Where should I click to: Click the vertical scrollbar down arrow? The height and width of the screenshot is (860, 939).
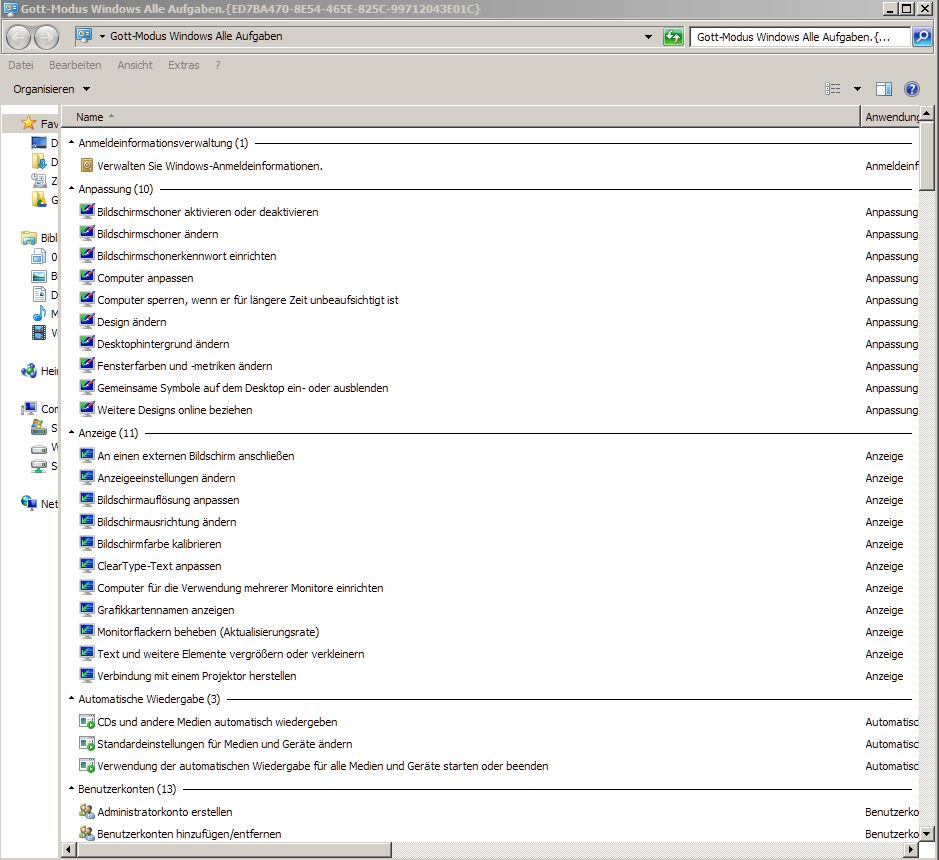[926, 833]
